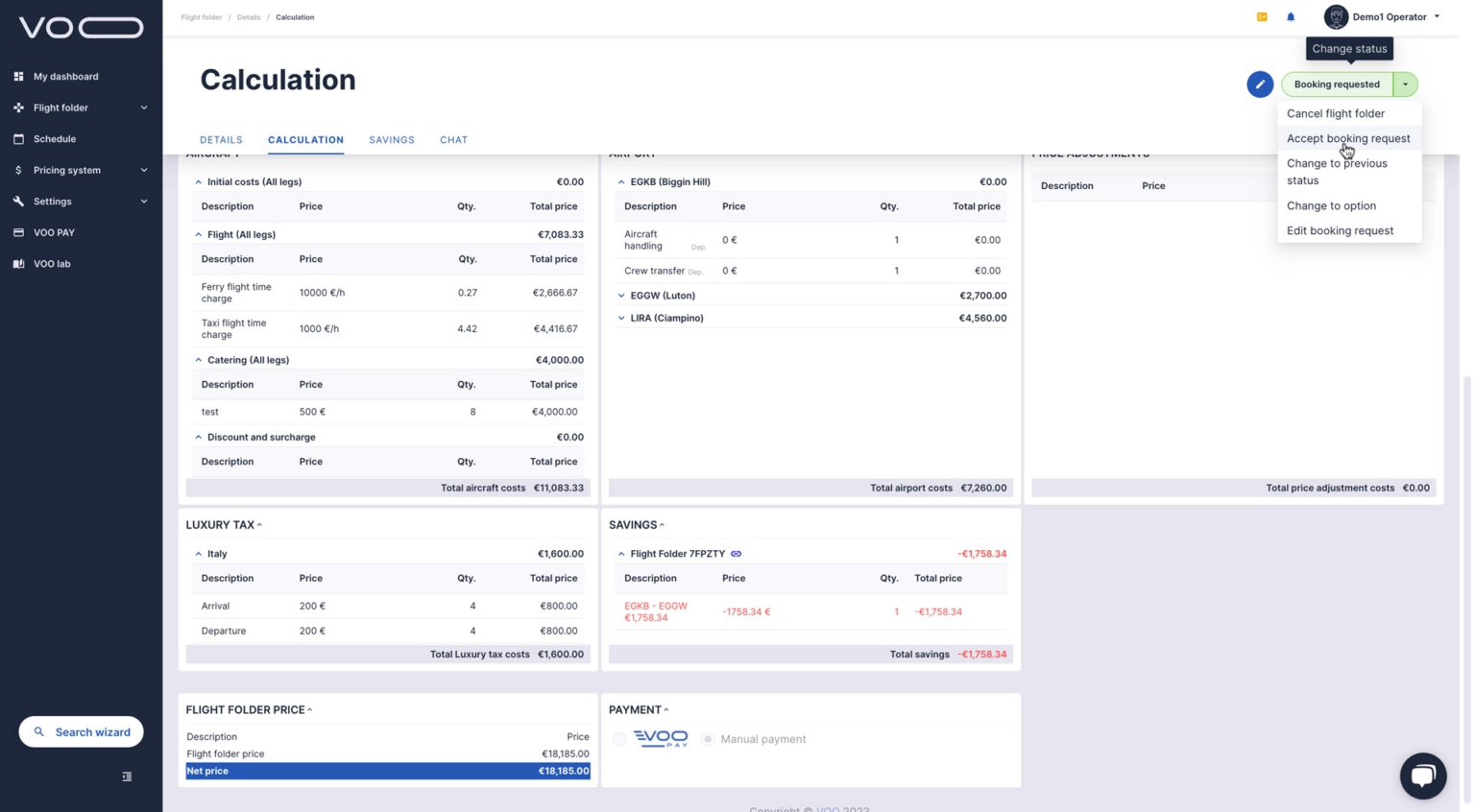Collapse the sidebar using the bottom menu icon
The image size is (1475, 812).
(127, 776)
